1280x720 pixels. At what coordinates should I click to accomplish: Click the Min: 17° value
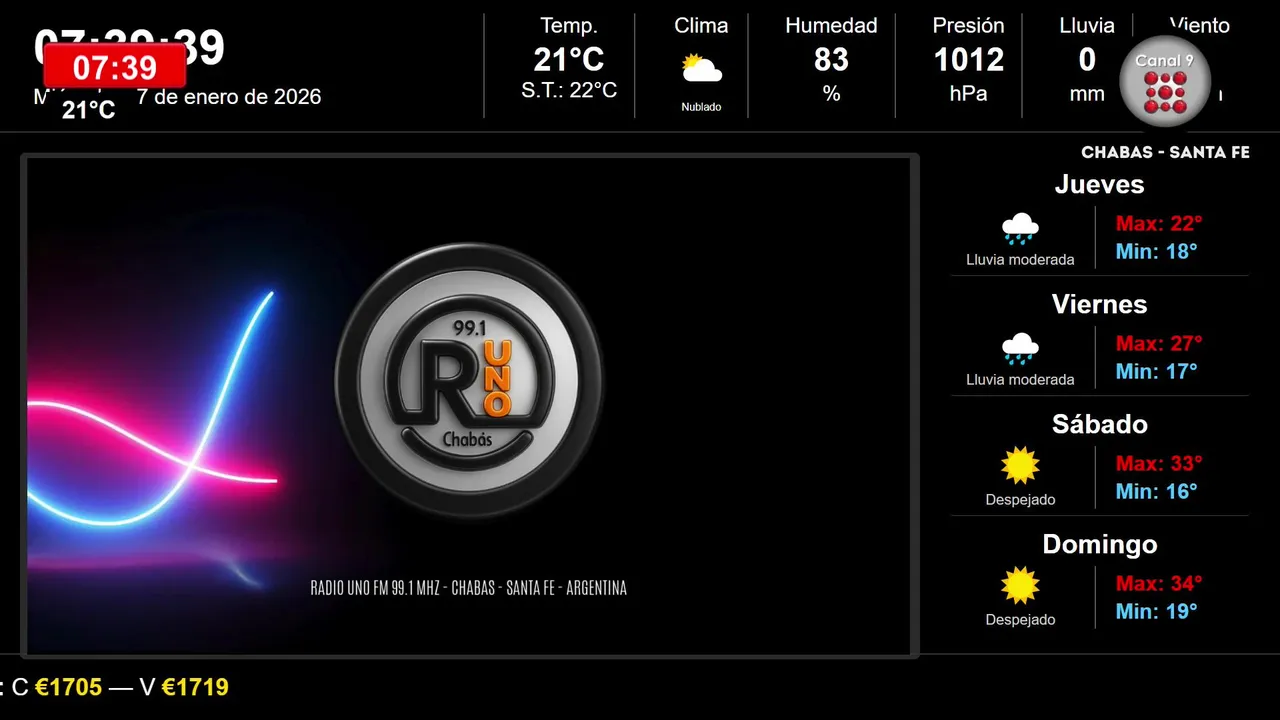click(x=1156, y=371)
